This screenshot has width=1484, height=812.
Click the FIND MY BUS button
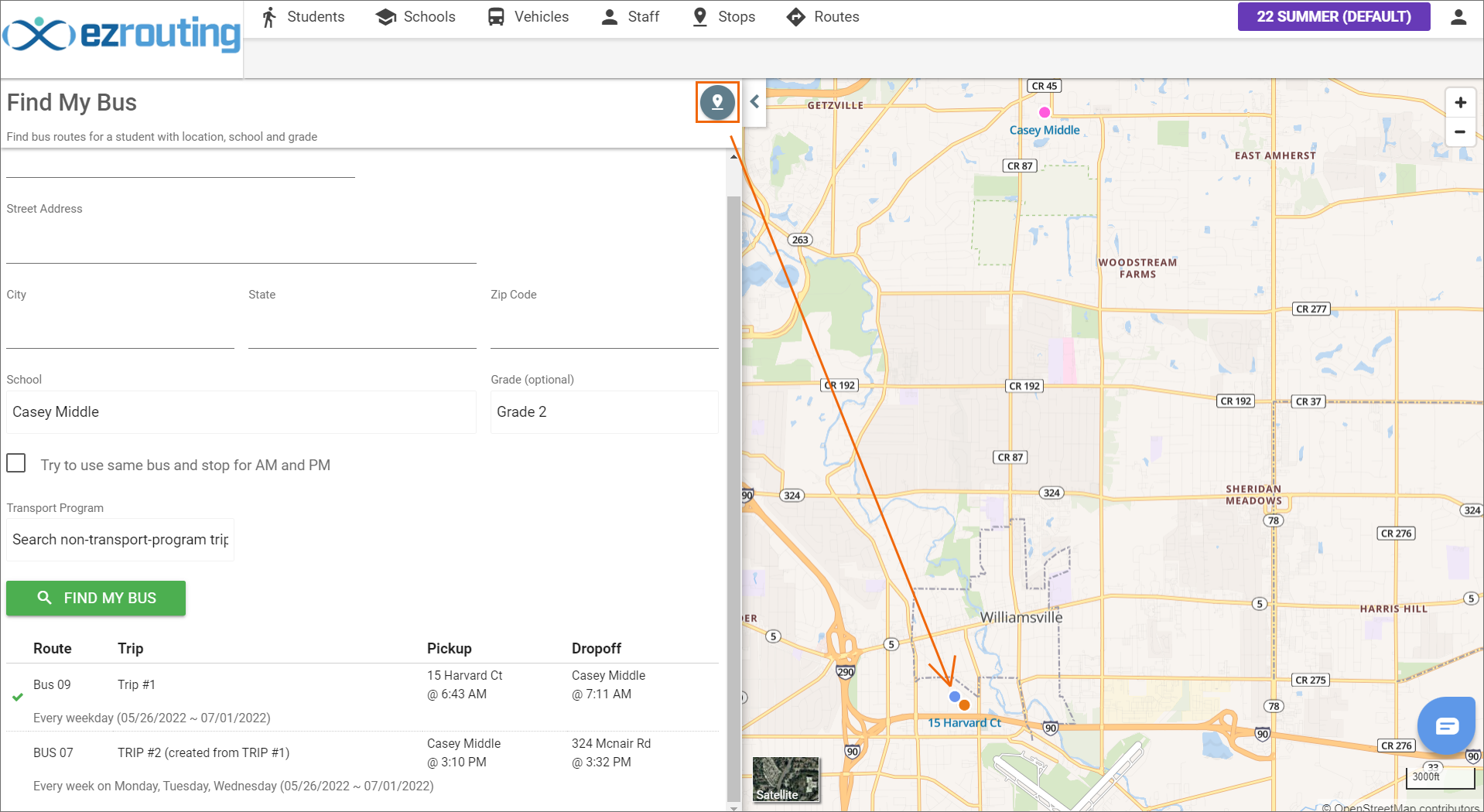click(96, 598)
